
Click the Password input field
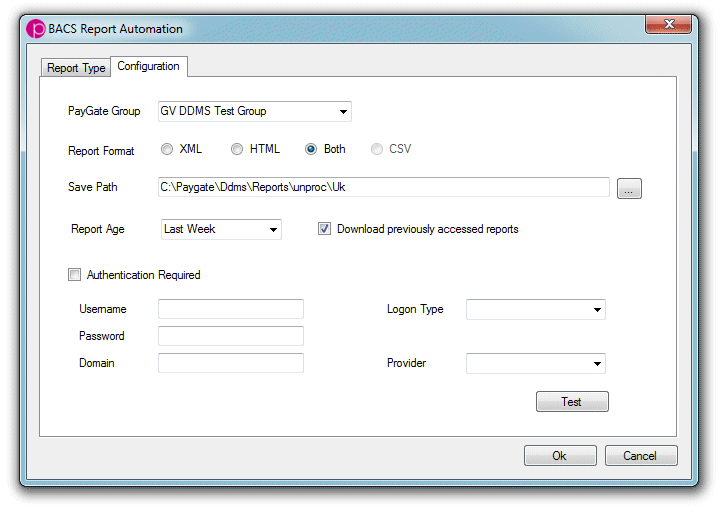point(230,336)
